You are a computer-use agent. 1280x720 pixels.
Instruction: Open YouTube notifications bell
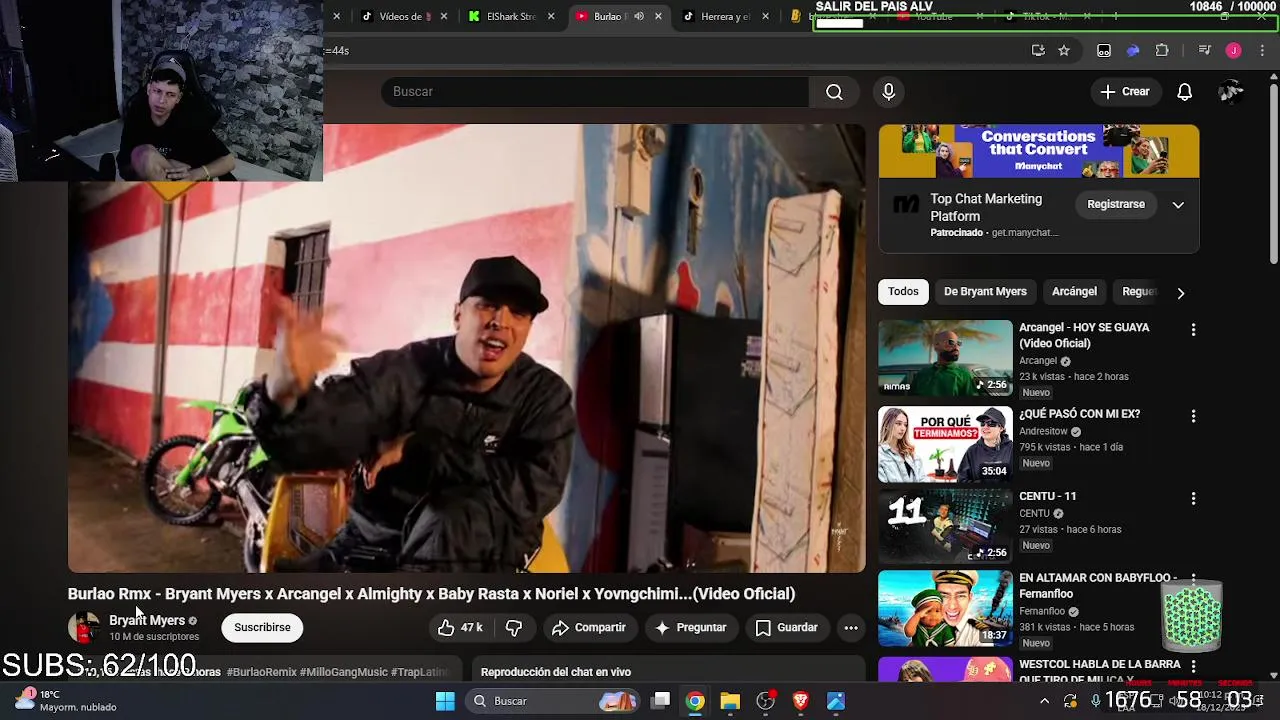click(1184, 92)
